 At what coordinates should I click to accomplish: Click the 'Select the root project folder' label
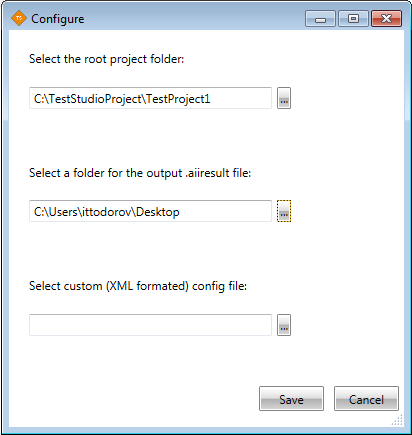tap(107, 59)
